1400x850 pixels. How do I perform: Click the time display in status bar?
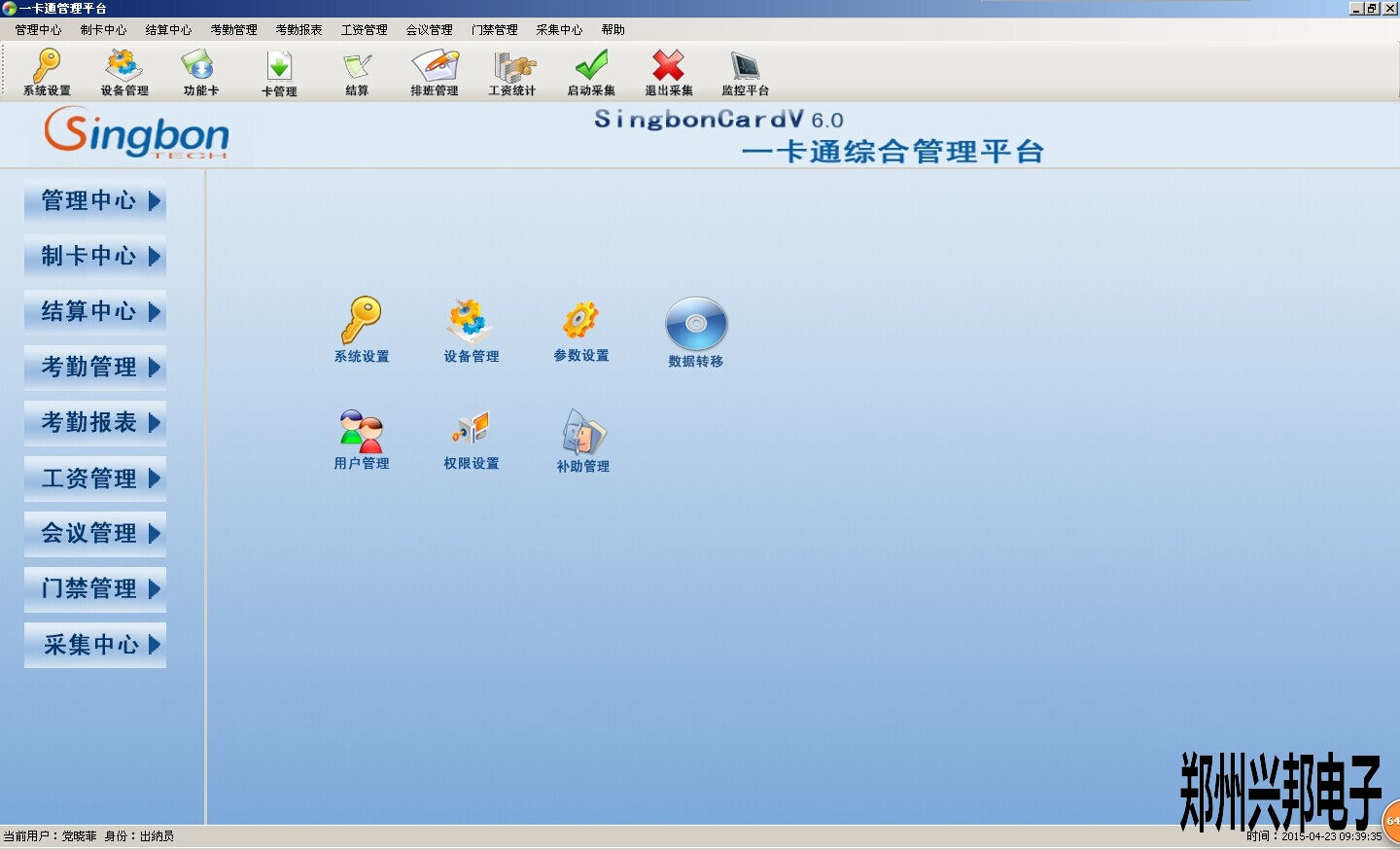1313,836
